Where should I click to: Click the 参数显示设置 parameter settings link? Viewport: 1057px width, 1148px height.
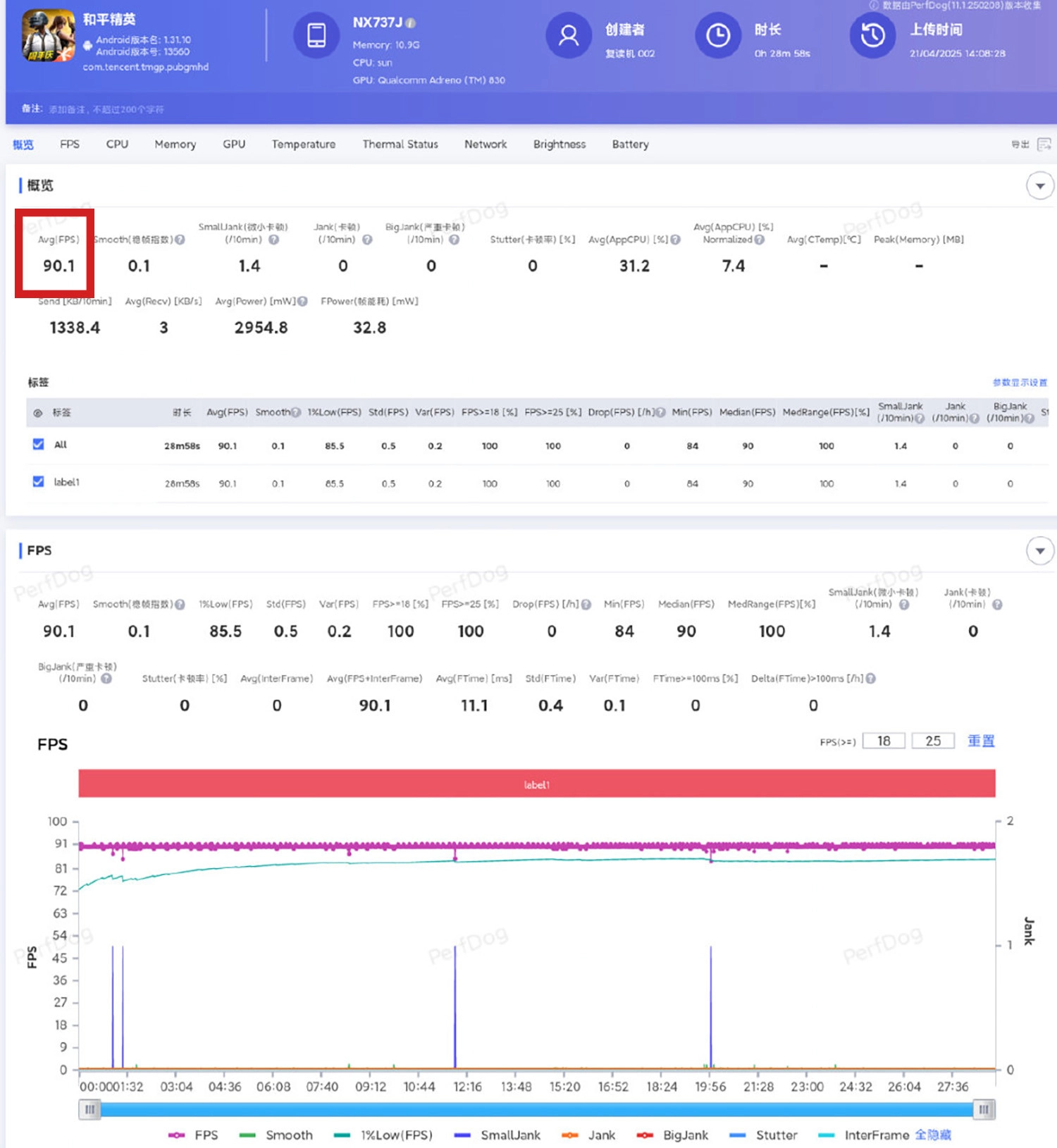[1020, 382]
